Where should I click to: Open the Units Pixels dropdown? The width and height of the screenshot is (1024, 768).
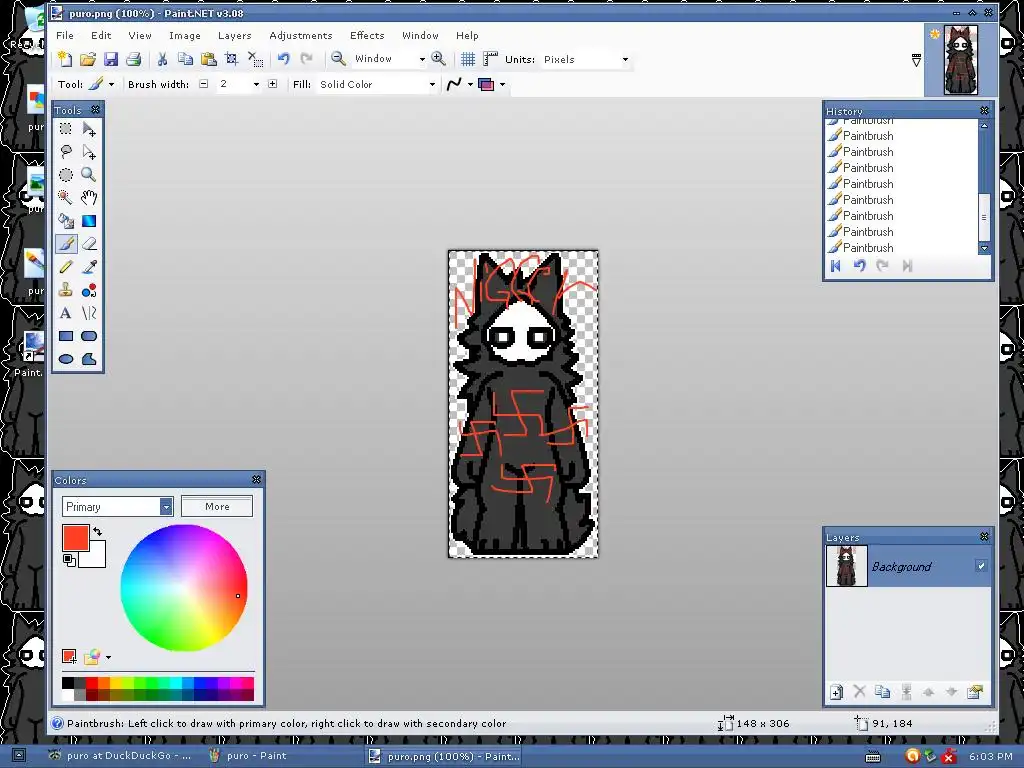click(x=625, y=59)
